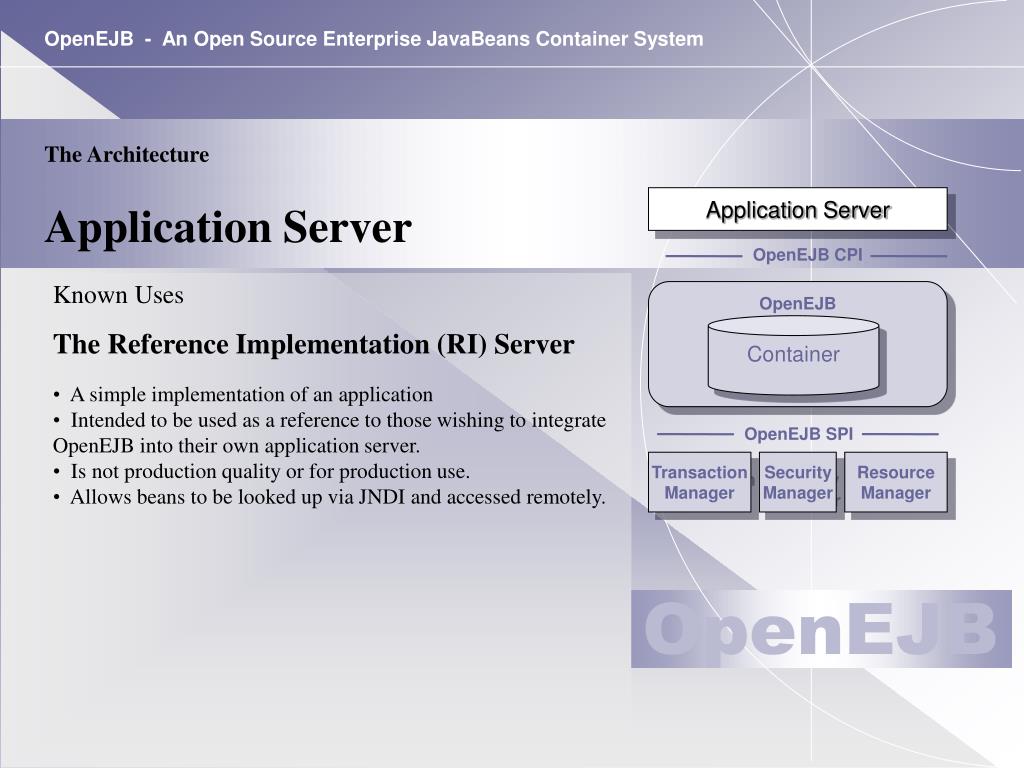Click the 'OpenEJB CPI' label

pyautogui.click(x=807, y=255)
